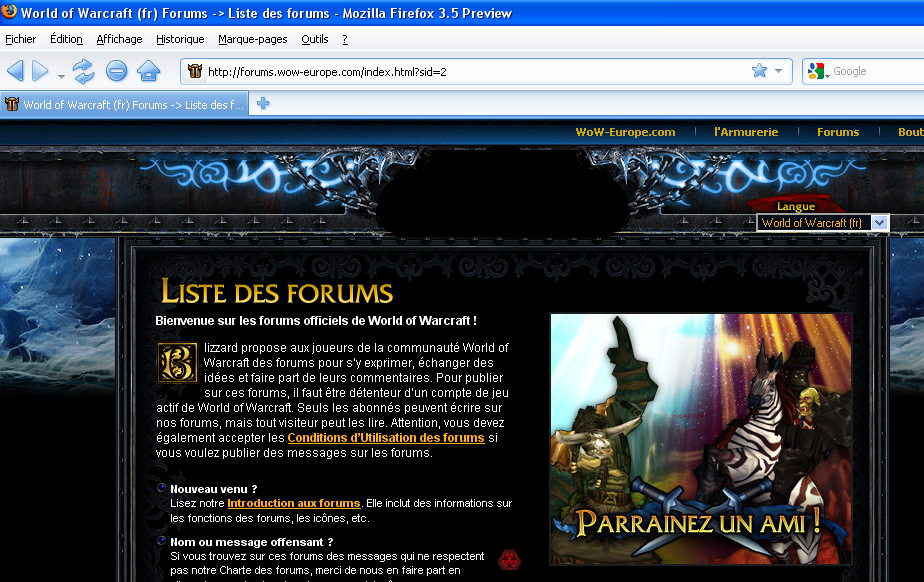924x582 pixels.
Task: Select the World of Warcraft (fr) Forums tab
Action: 124,105
